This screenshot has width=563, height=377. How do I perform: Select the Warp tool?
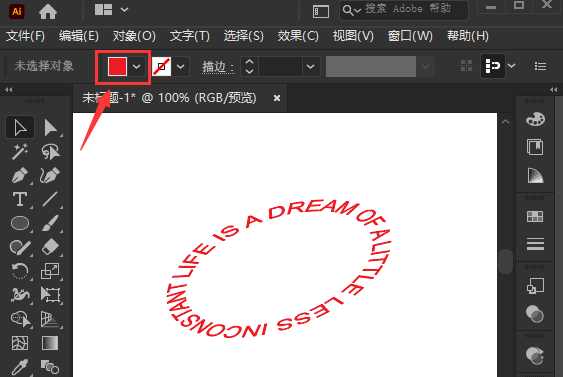click(20, 295)
